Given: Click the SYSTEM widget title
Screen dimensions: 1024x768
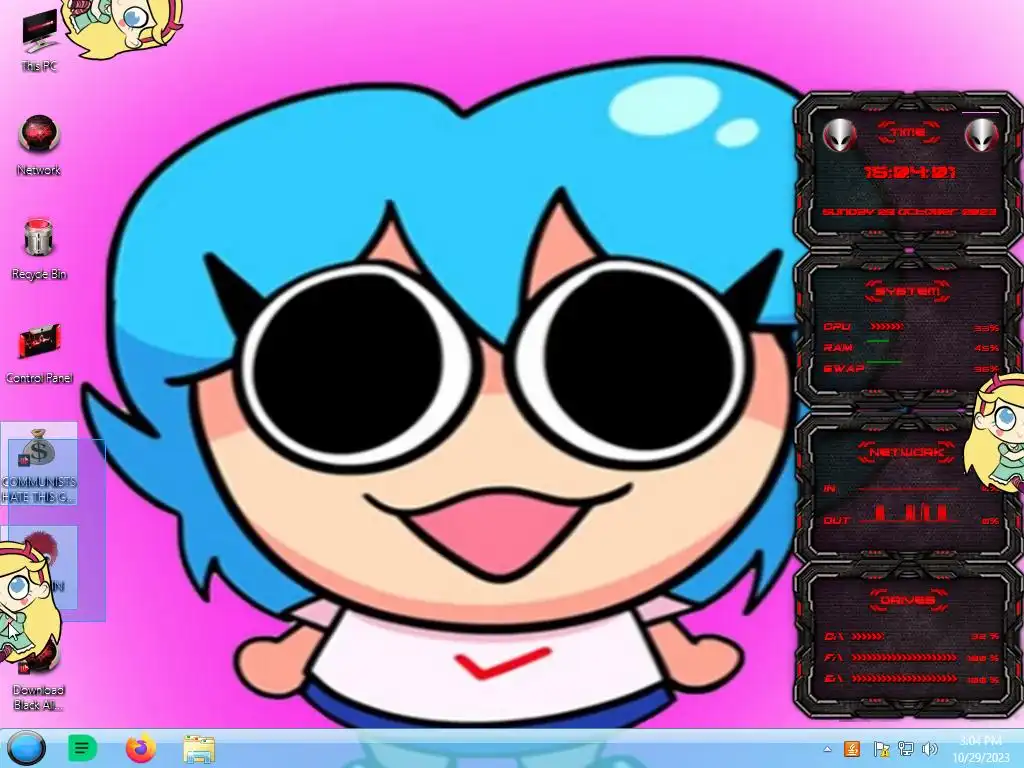Looking at the screenshot, I should [908, 291].
